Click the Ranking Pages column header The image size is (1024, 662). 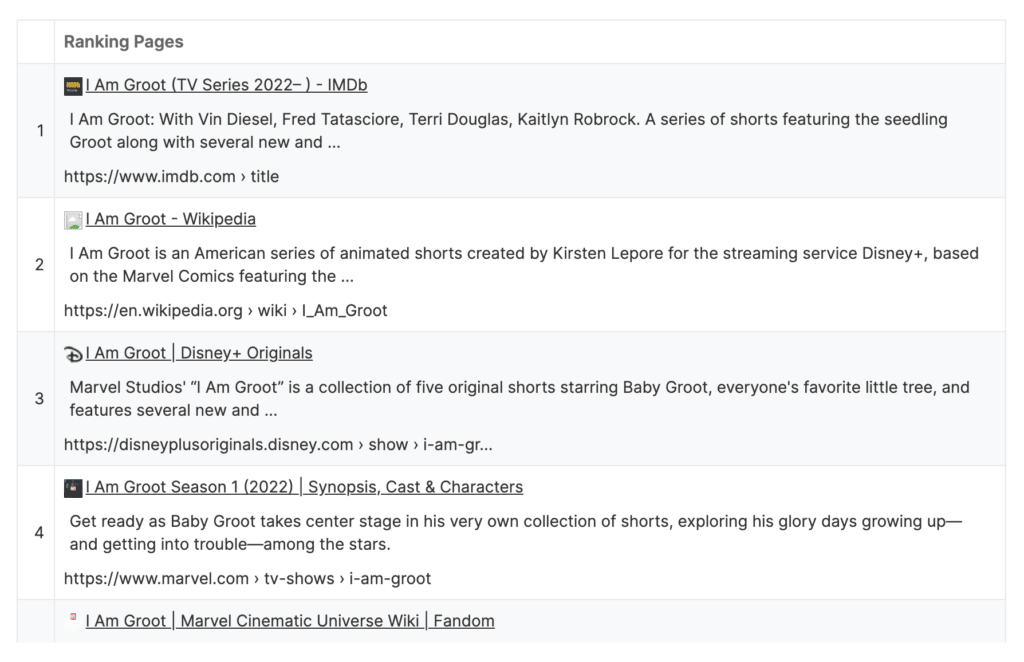pos(123,42)
